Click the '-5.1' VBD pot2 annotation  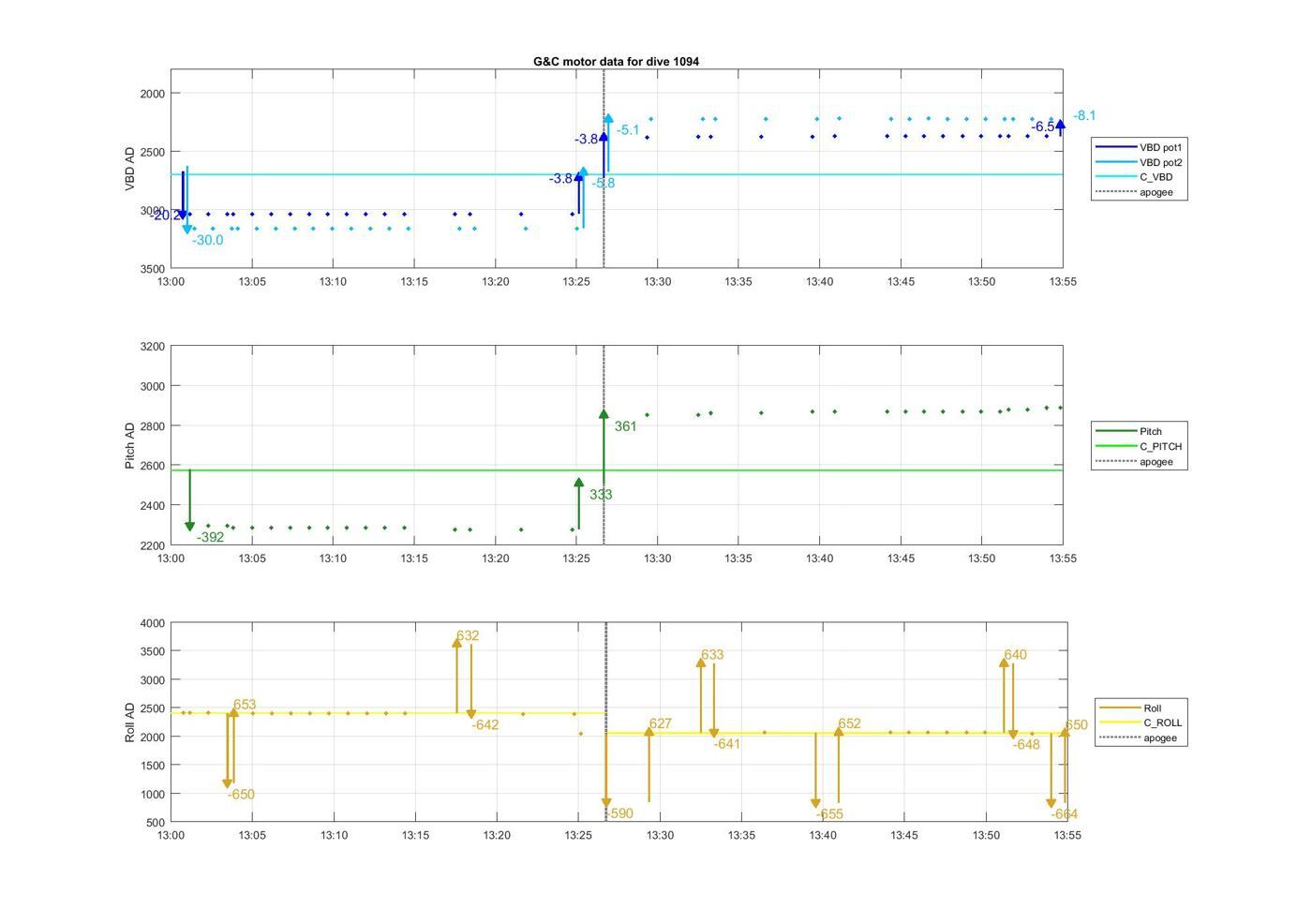[628, 130]
